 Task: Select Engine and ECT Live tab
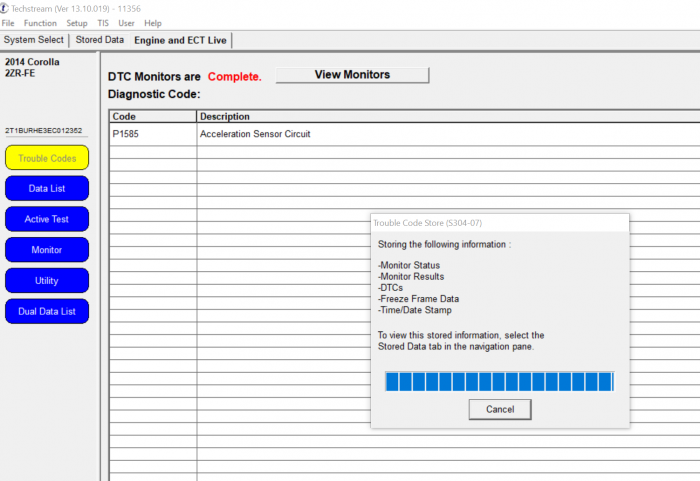(x=181, y=40)
